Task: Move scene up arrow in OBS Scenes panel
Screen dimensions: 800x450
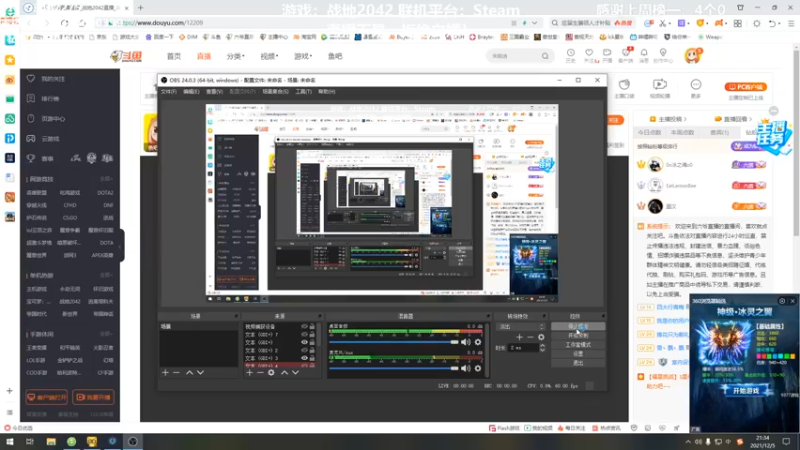Action: [x=189, y=372]
